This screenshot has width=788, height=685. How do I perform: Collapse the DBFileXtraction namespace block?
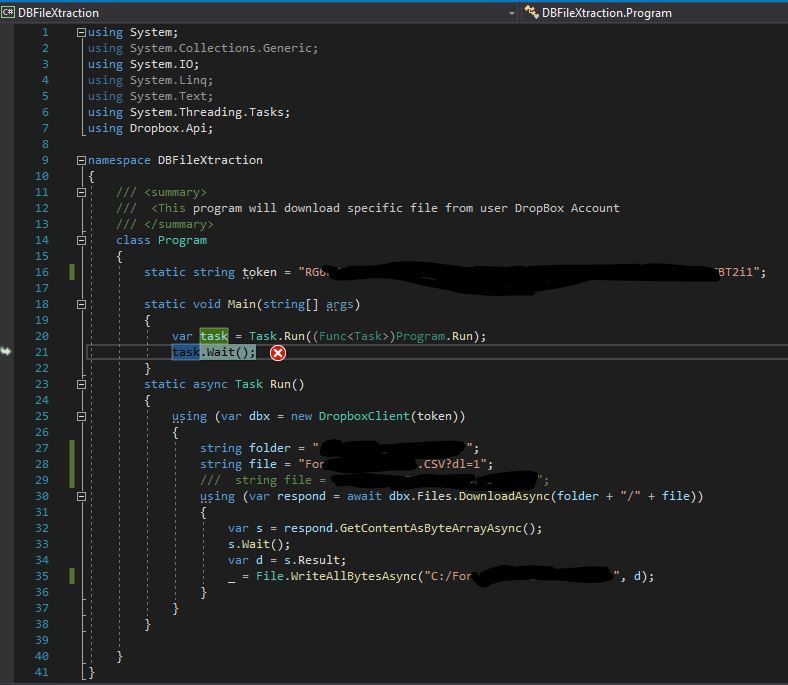click(81, 160)
